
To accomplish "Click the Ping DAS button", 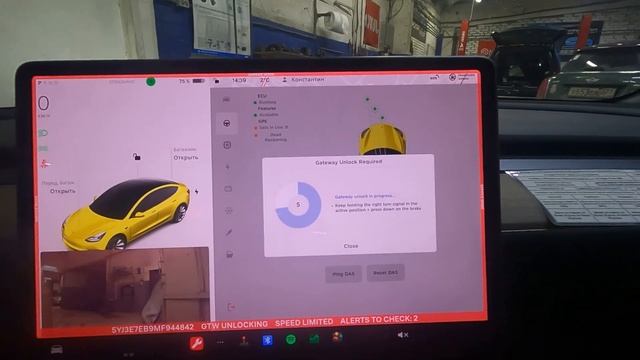I will pyautogui.click(x=343, y=274).
